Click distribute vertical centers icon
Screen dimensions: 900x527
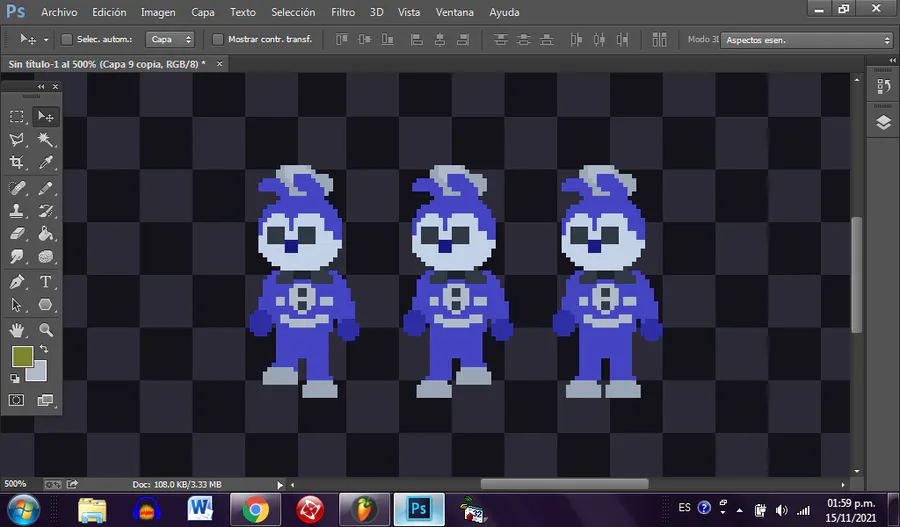tap(523, 40)
